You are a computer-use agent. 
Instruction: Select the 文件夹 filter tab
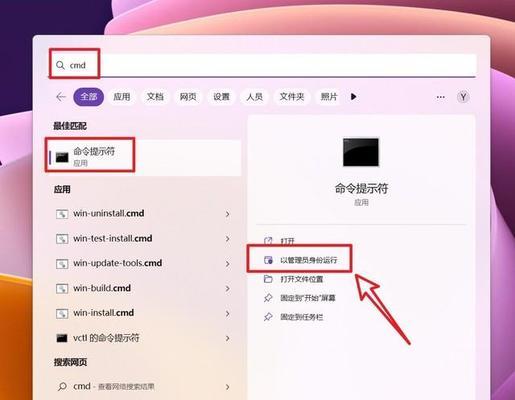[x=292, y=97]
